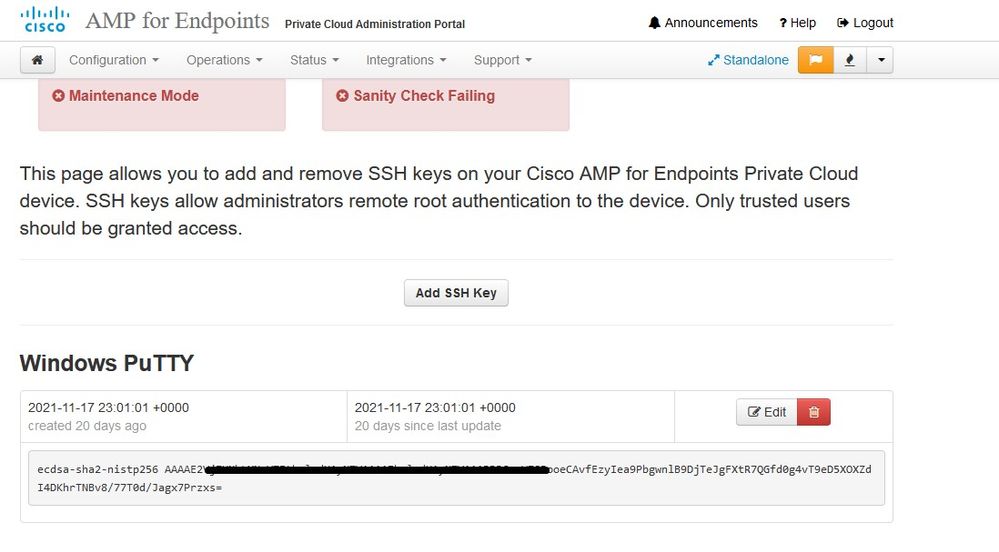Open the Integrations menu
Screen dimensions: 999x552
(405, 60)
